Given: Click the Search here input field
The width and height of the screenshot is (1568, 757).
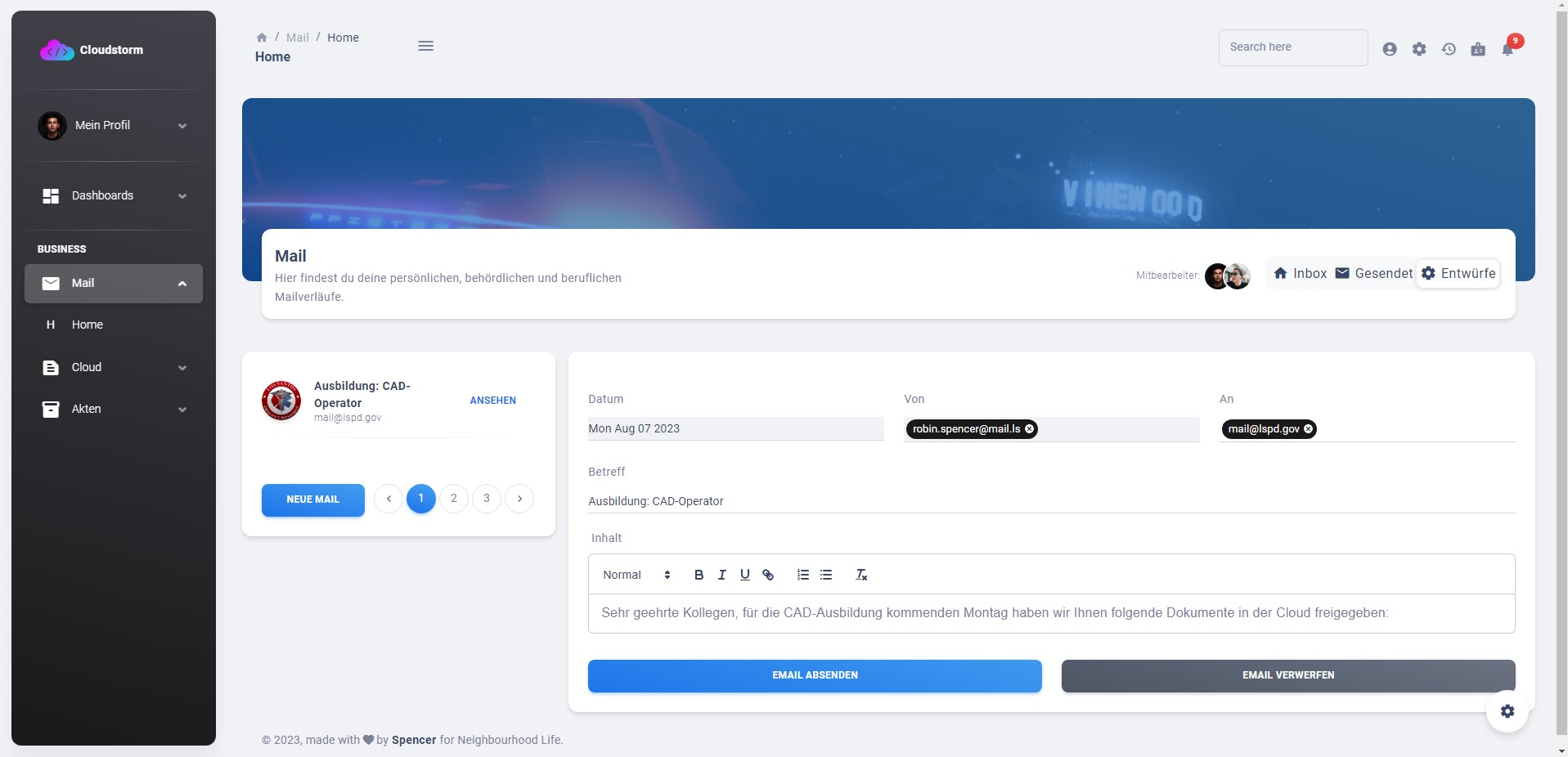Looking at the screenshot, I should 1292,47.
